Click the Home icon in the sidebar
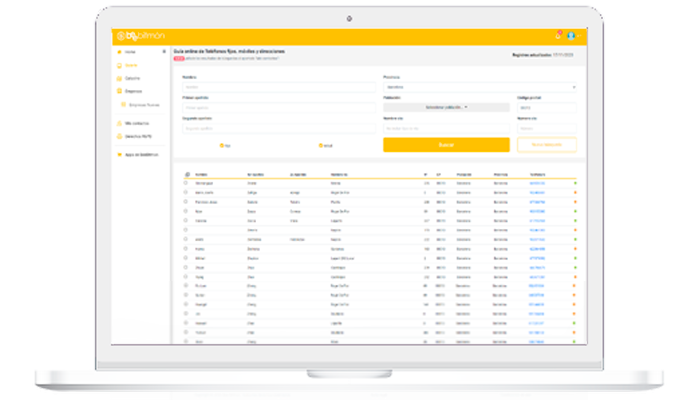Viewport: 700px width, 400px height. pyautogui.click(x=120, y=52)
